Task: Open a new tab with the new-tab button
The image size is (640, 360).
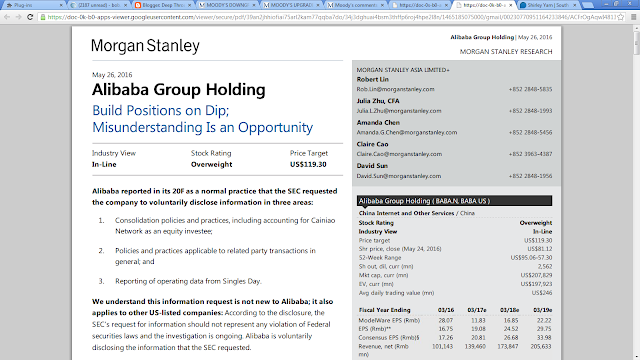Action: point(588,5)
